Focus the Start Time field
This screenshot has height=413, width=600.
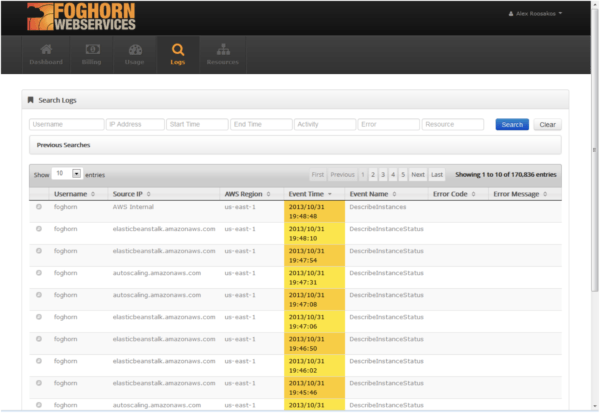(197, 124)
